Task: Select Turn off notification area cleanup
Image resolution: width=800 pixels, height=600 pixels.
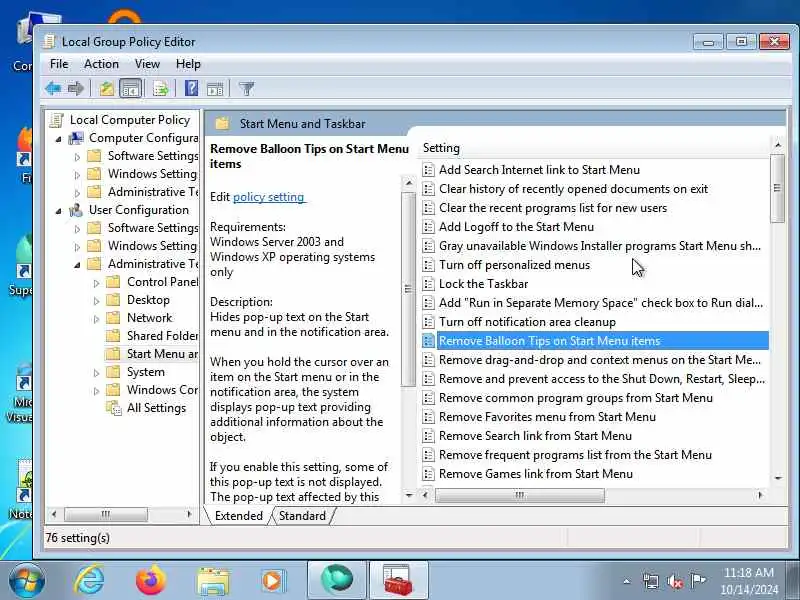Action: (527, 322)
